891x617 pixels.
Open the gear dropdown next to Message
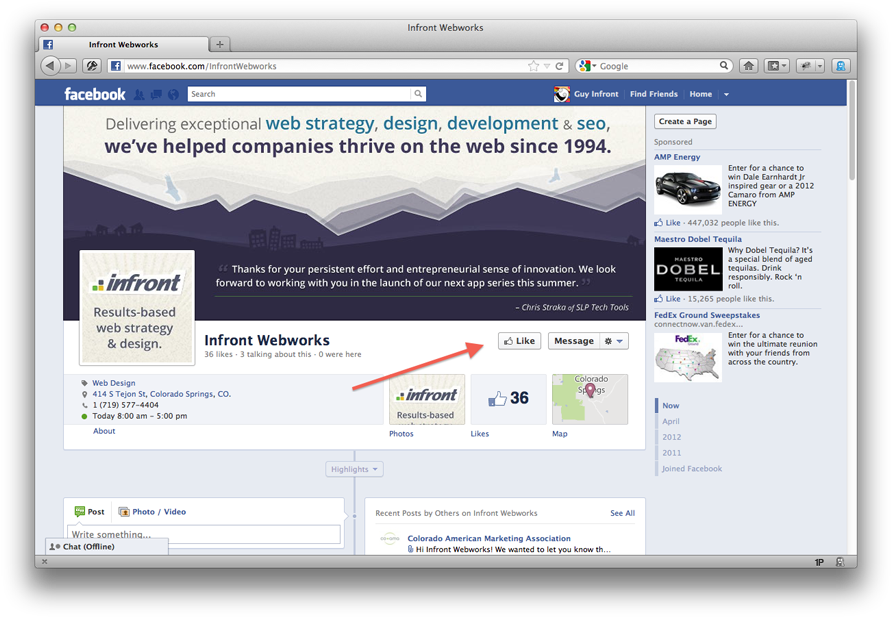(613, 340)
